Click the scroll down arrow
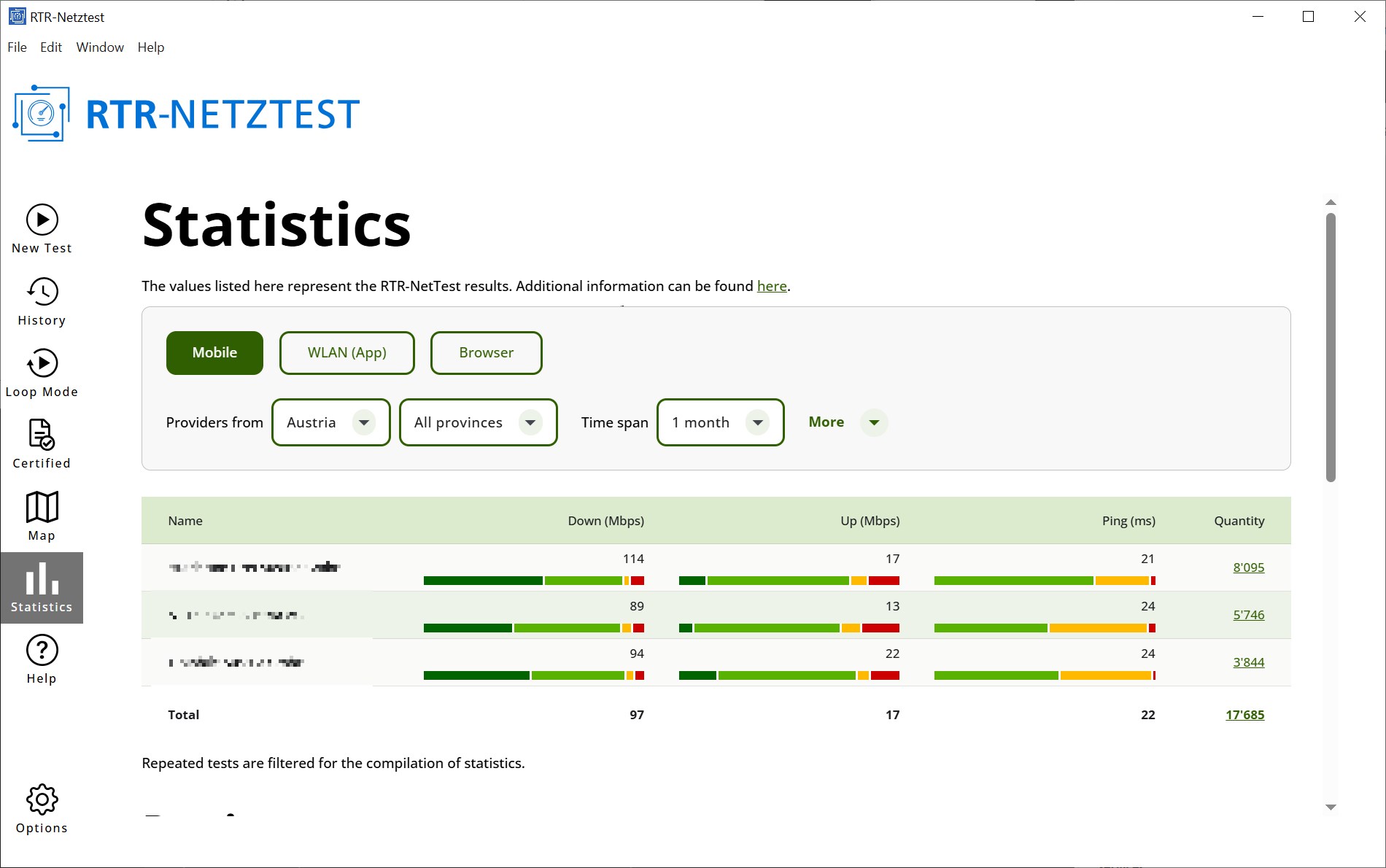 (1331, 807)
